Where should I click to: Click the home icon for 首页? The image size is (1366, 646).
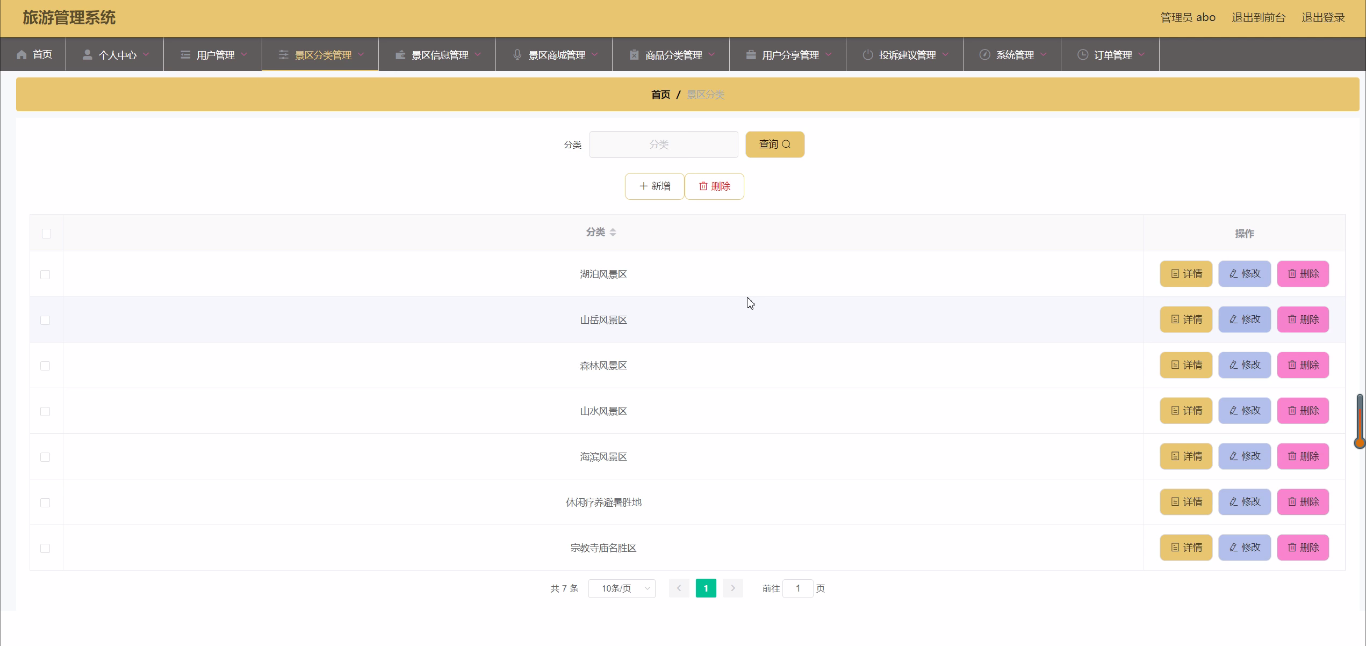coord(21,55)
